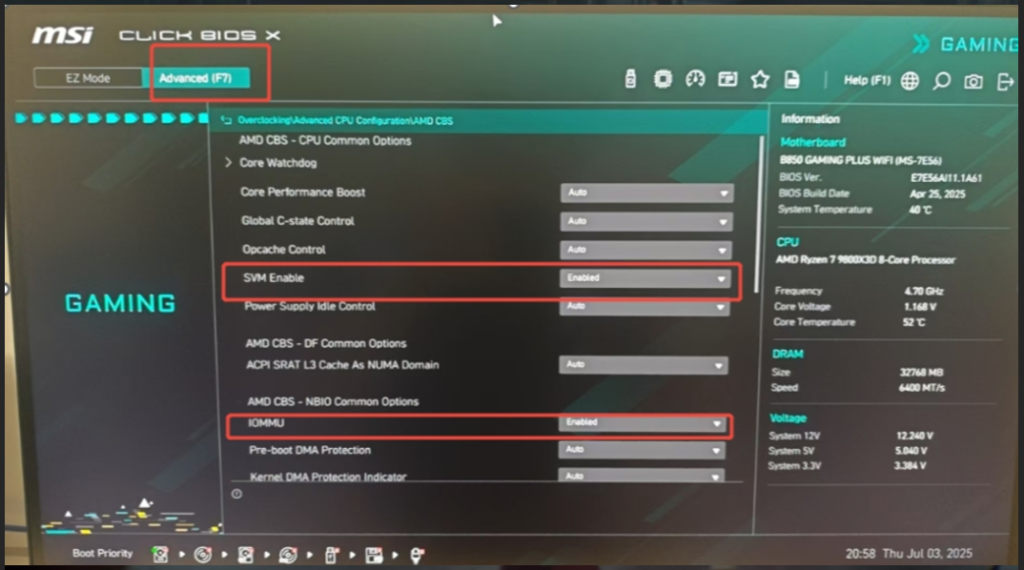Select the first optical disc boot priority icon
1024x570 pixels.
click(x=203, y=554)
